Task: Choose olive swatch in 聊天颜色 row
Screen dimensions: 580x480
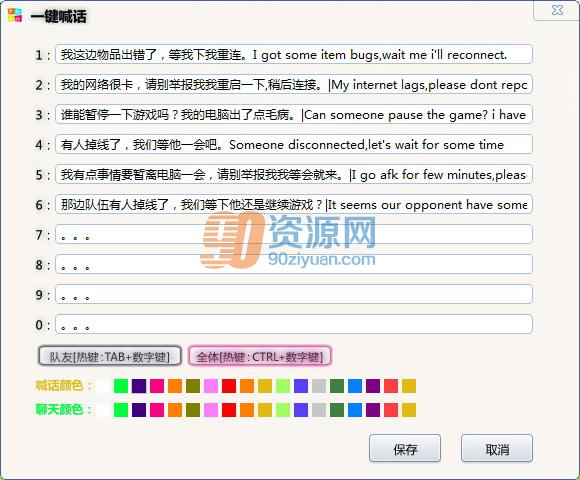Action: pyautogui.click(x=193, y=410)
